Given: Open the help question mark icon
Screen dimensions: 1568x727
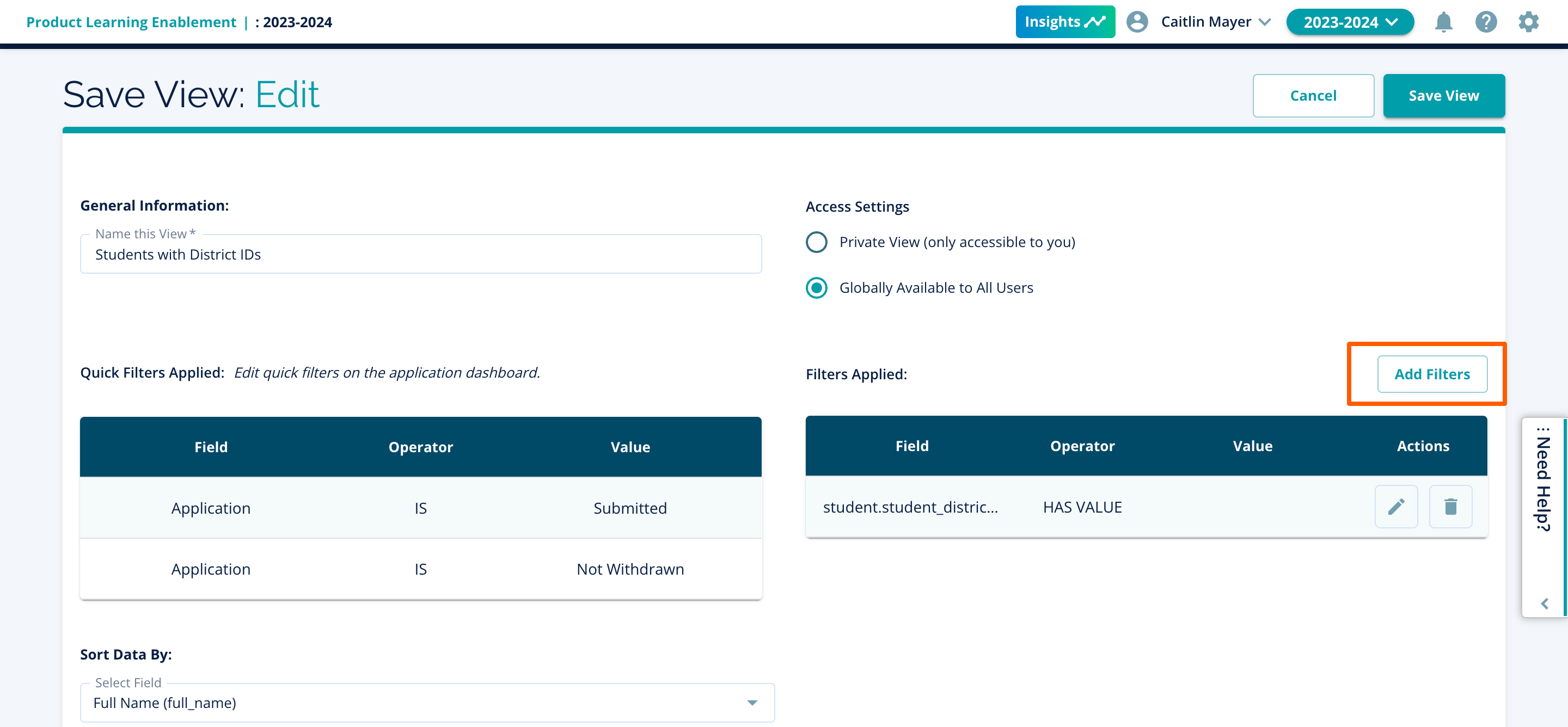Looking at the screenshot, I should (x=1485, y=22).
